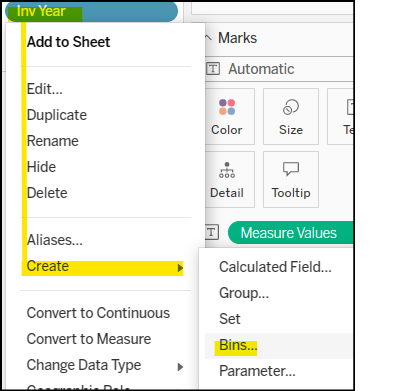399x391 pixels.
Task: Click the text icon beside Measure Values
Action: [x=212, y=232]
